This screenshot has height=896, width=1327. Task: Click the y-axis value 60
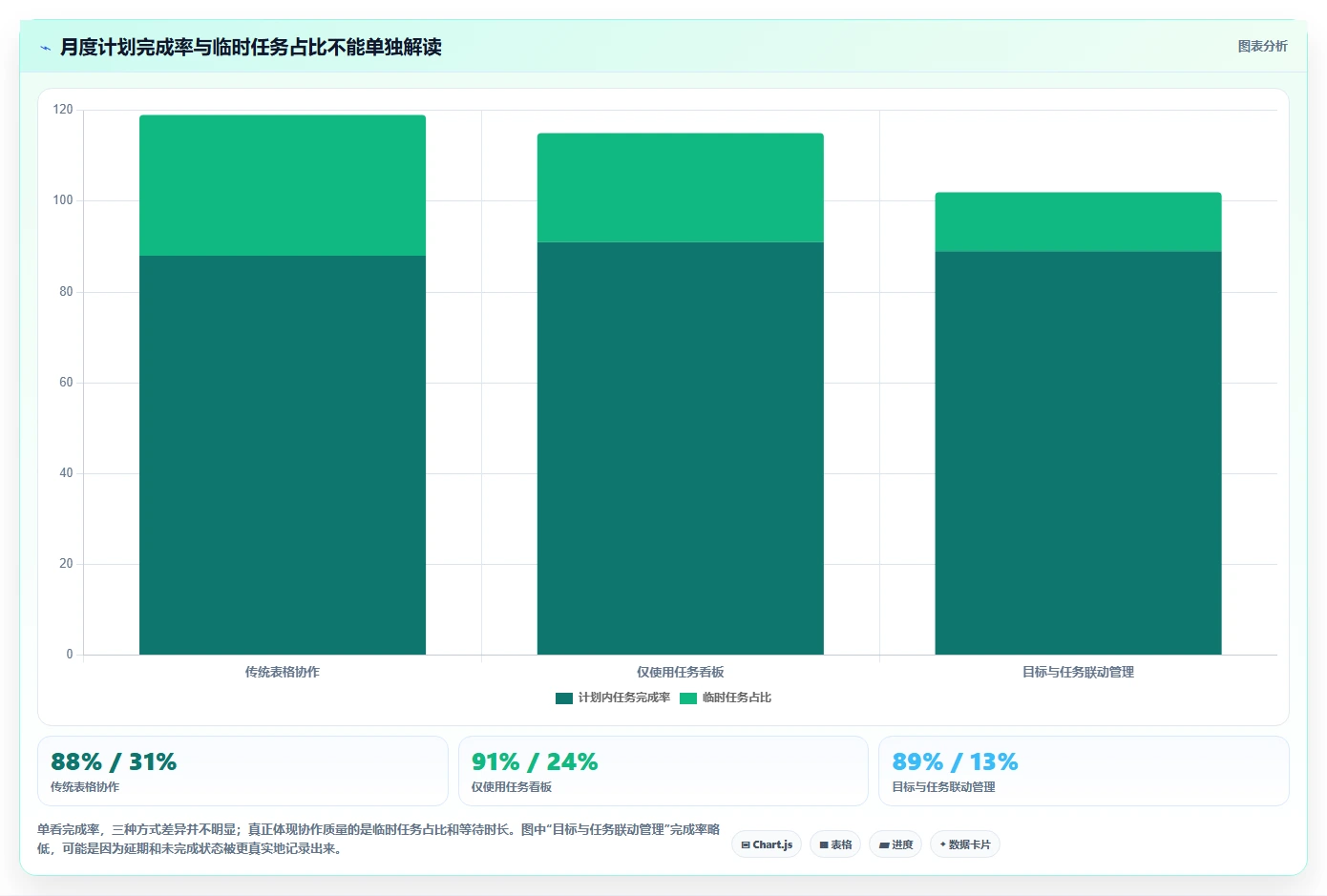[66, 383]
